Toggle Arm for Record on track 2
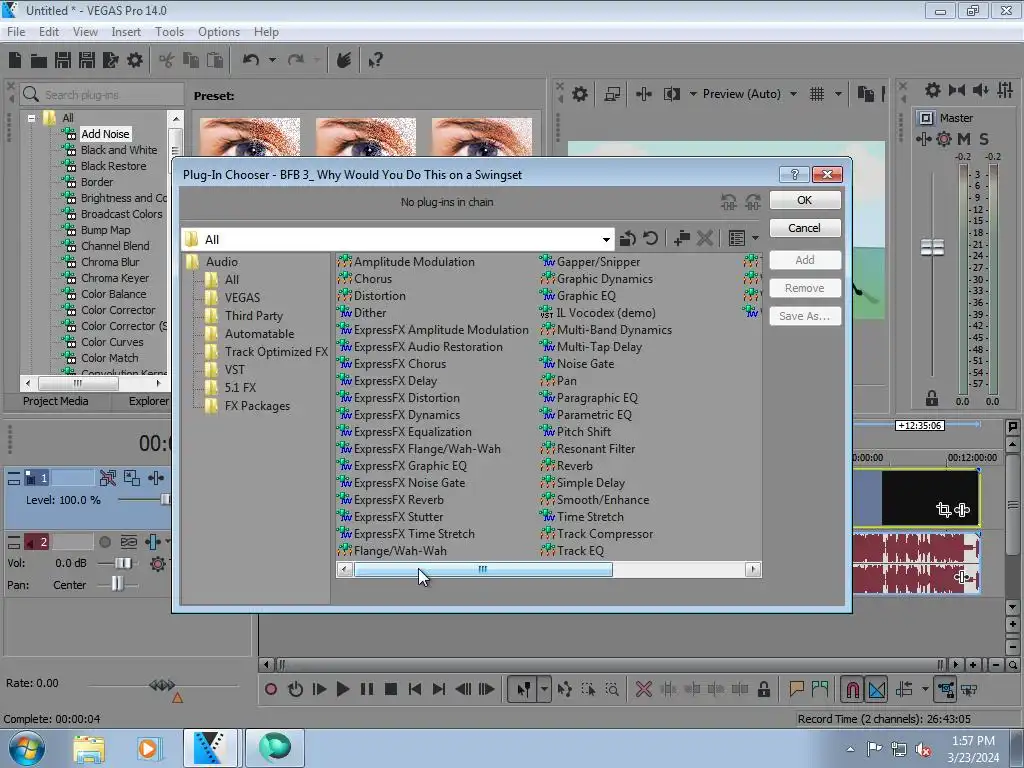The image size is (1024, 768). tap(104, 542)
